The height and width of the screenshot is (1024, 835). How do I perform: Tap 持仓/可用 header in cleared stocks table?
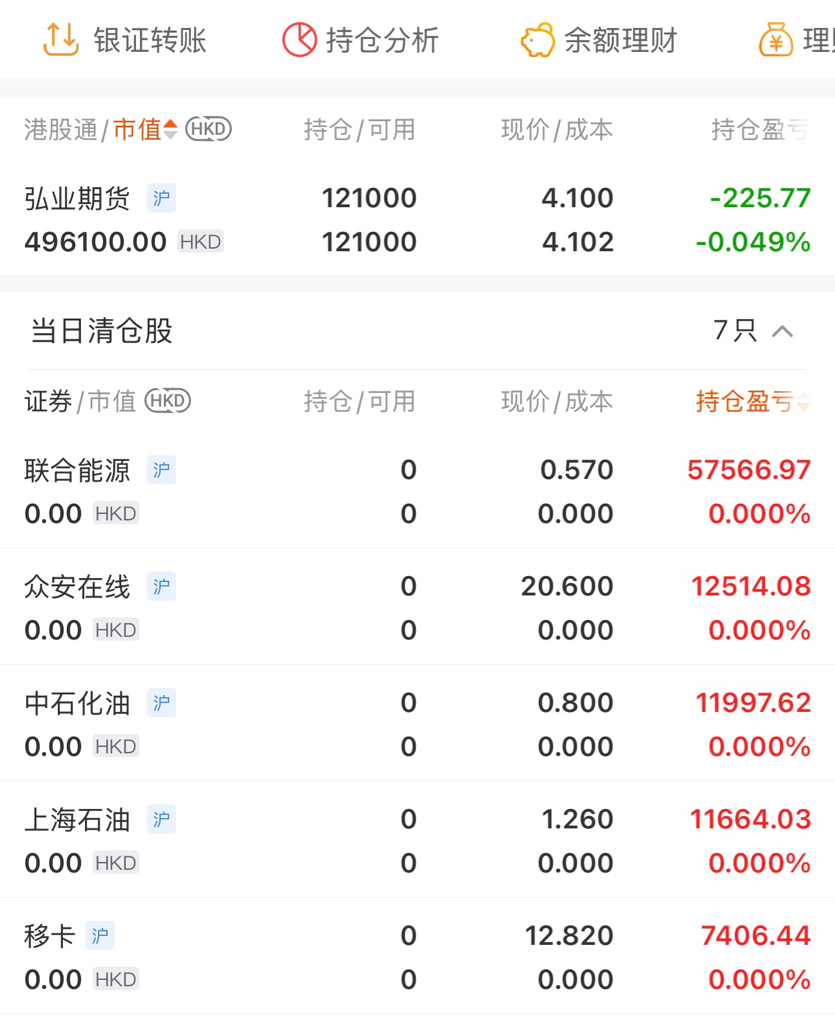click(x=360, y=401)
